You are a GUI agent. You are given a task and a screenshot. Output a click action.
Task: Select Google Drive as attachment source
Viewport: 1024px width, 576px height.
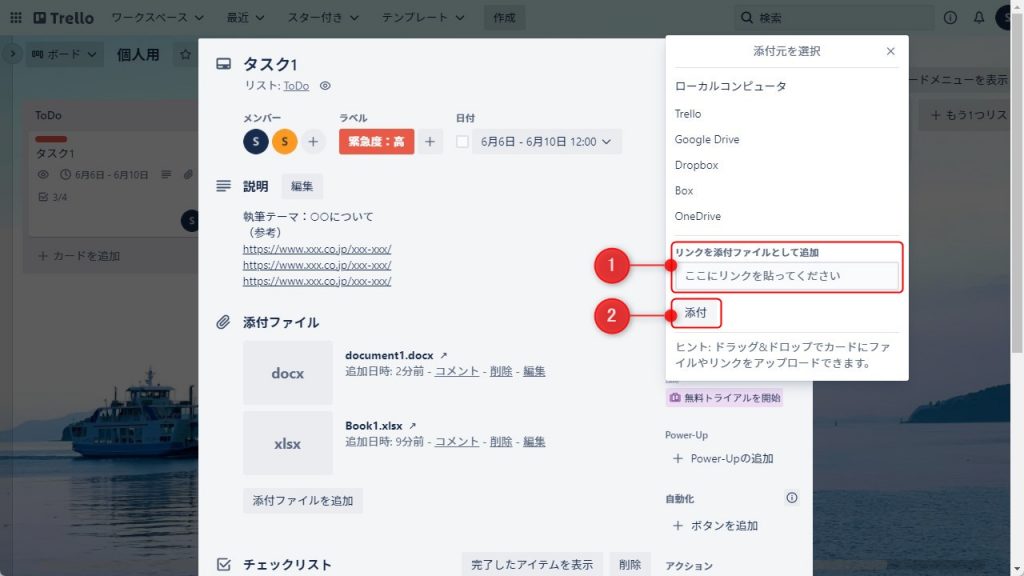(707, 139)
